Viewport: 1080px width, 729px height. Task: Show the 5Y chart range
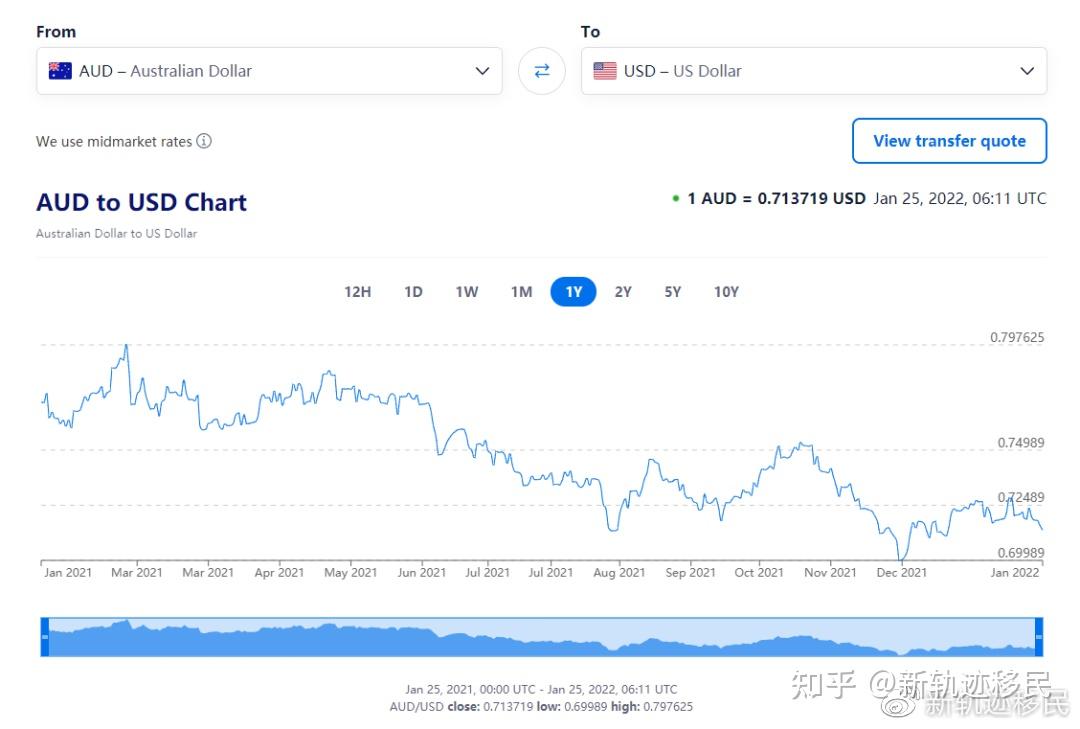pos(672,292)
